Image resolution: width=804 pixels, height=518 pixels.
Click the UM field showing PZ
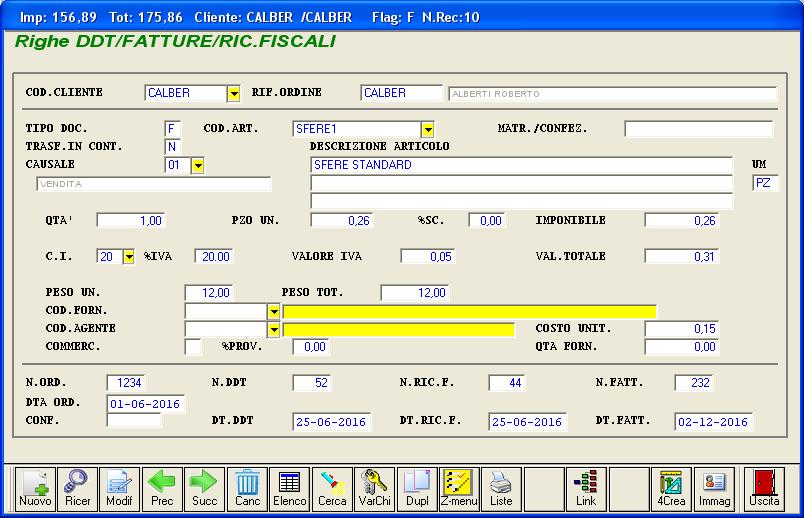pyautogui.click(x=765, y=183)
